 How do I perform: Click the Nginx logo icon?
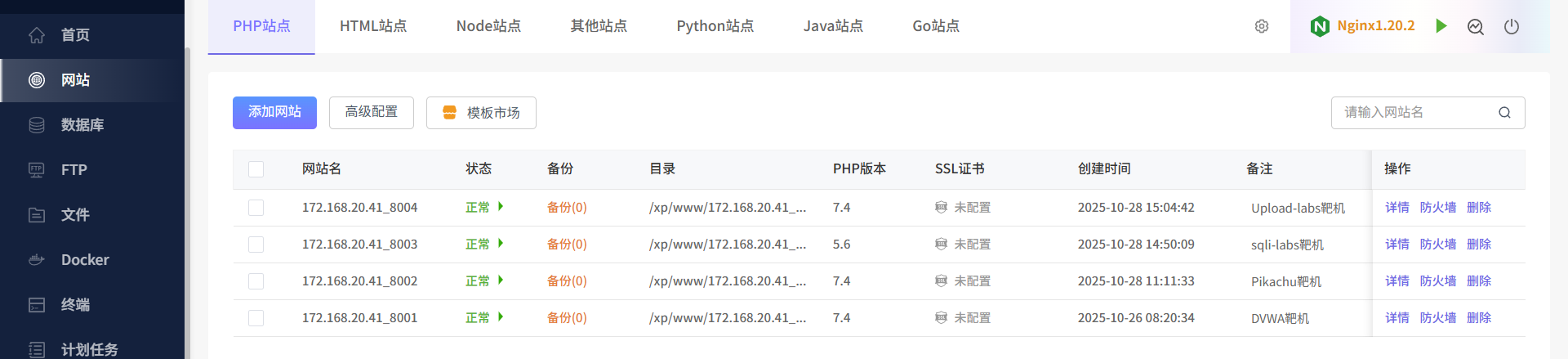1320,26
